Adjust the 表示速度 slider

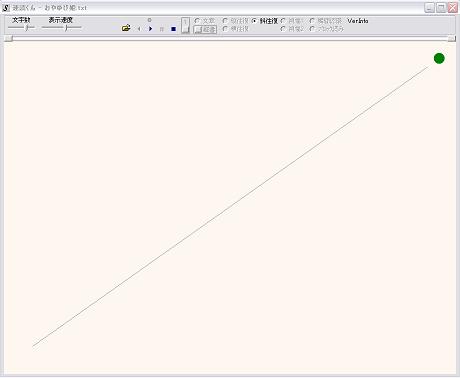(x=62, y=28)
